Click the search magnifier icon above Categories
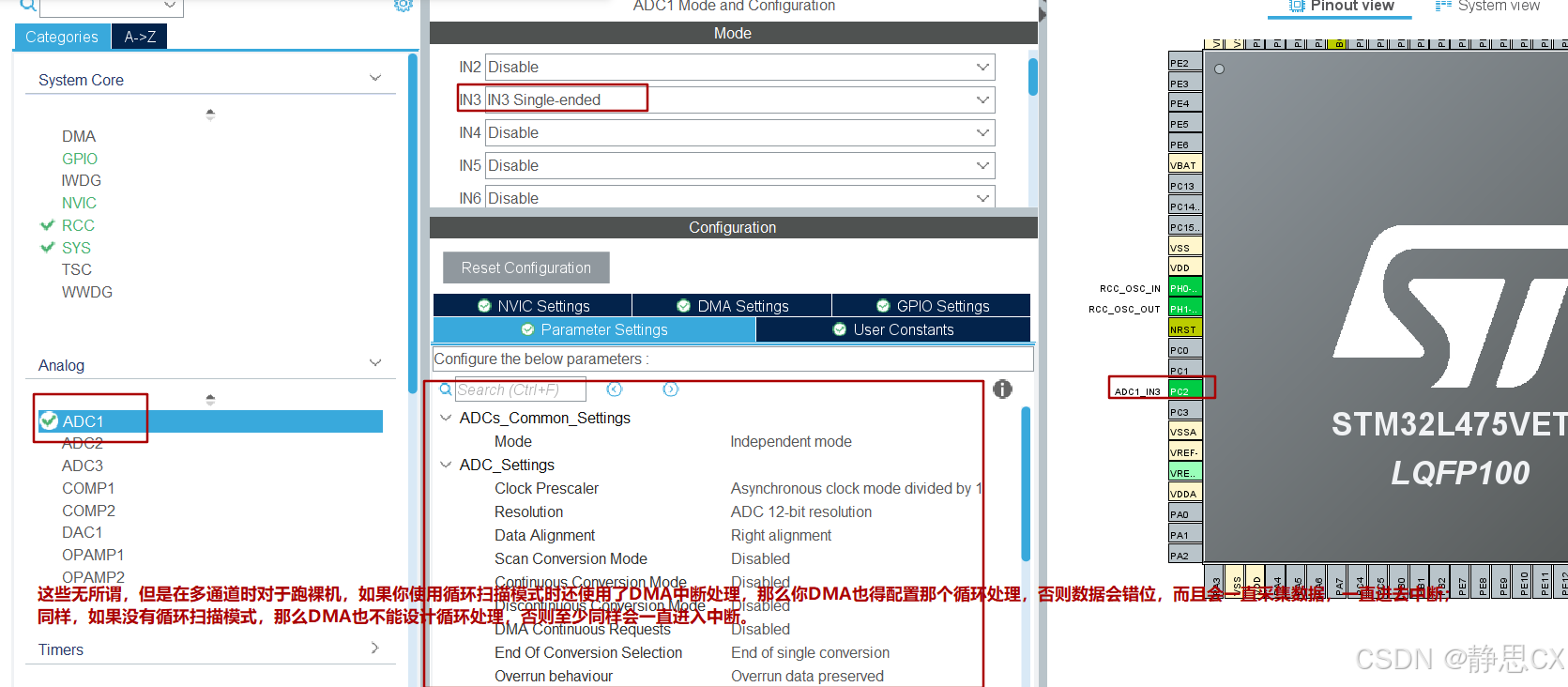This screenshot has height=687, width=1568. pos(28,6)
